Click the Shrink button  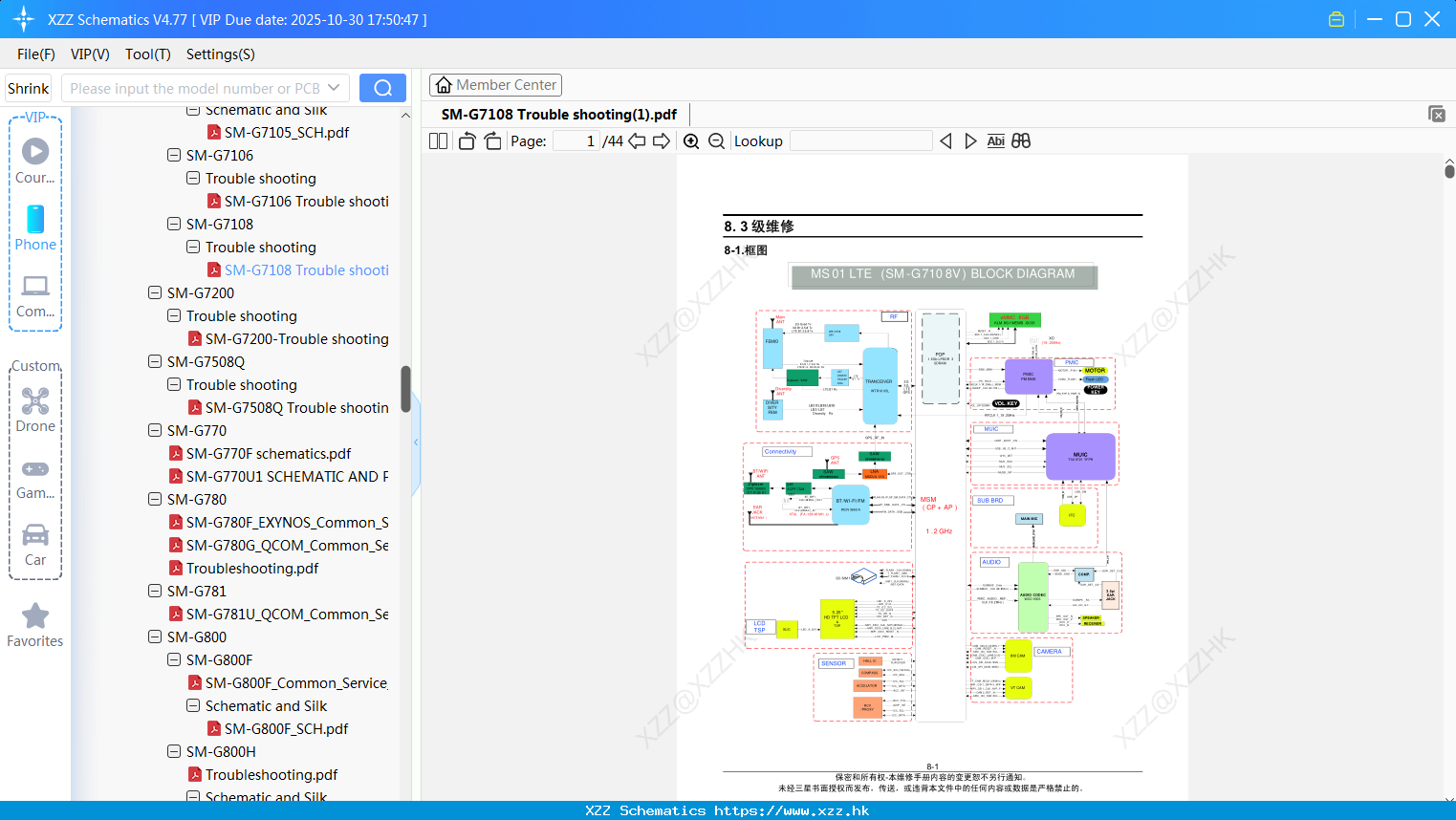click(28, 88)
